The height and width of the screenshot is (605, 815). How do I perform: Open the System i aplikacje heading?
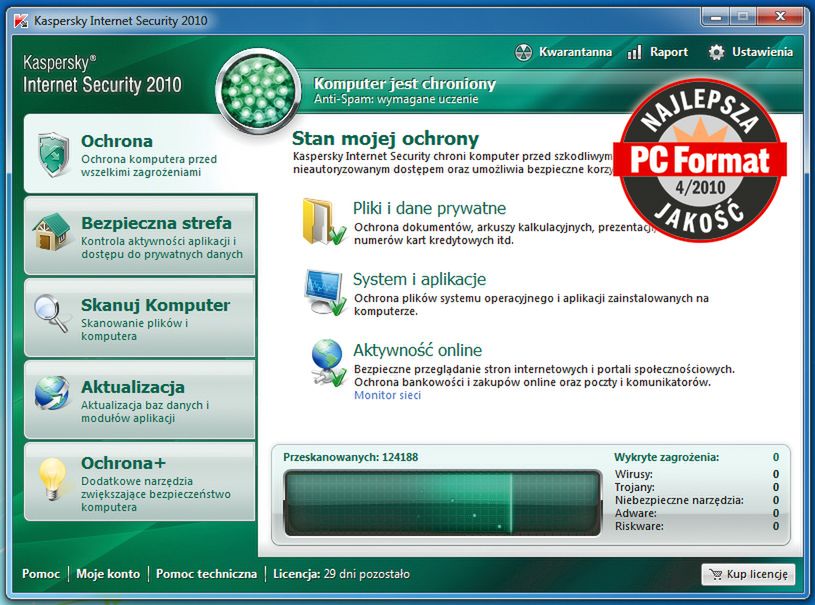tap(419, 279)
